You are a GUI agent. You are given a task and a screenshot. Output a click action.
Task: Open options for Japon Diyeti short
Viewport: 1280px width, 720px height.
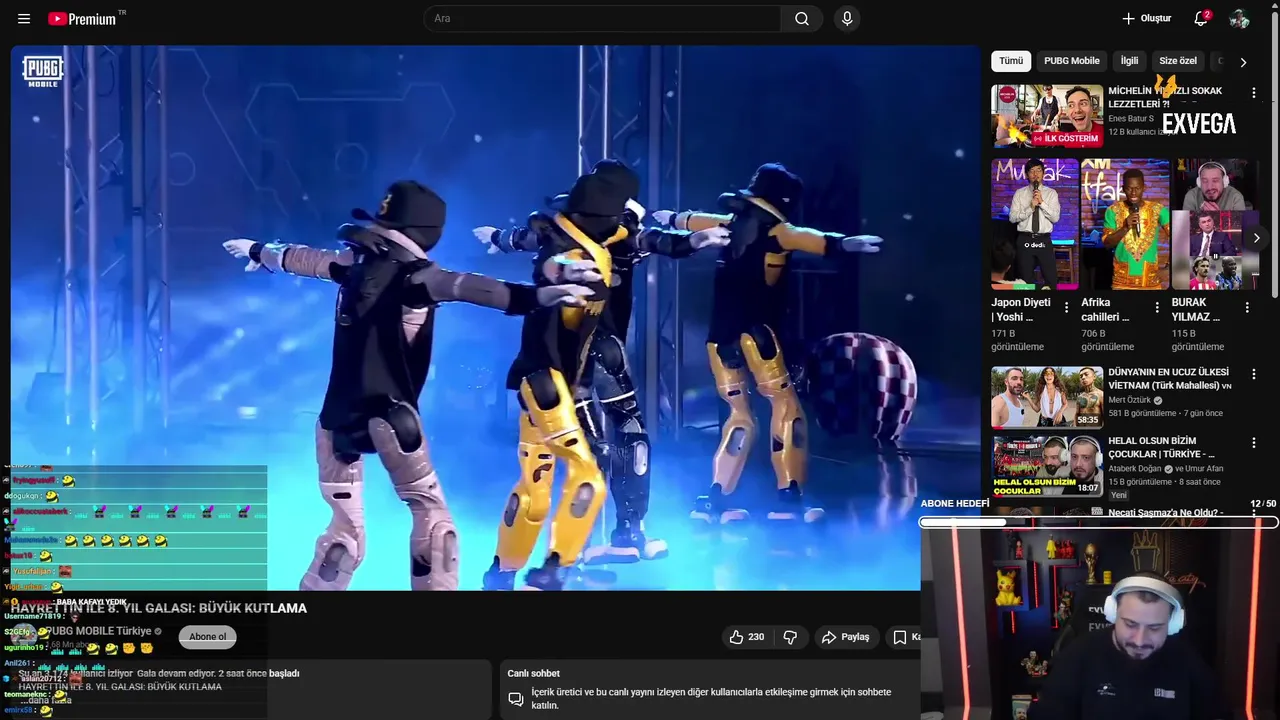[1066, 308]
